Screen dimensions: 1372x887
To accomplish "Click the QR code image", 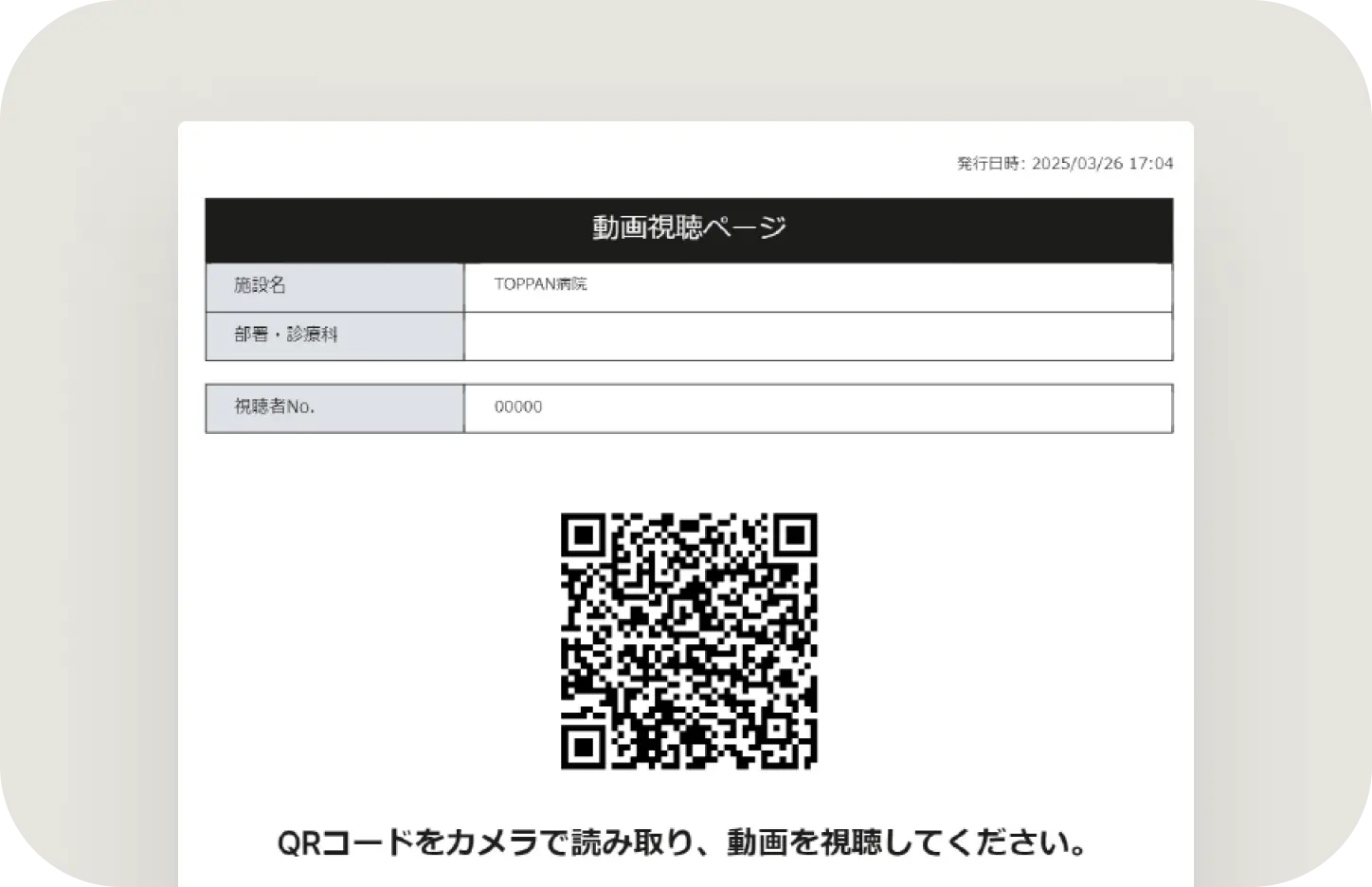I will click(689, 641).
